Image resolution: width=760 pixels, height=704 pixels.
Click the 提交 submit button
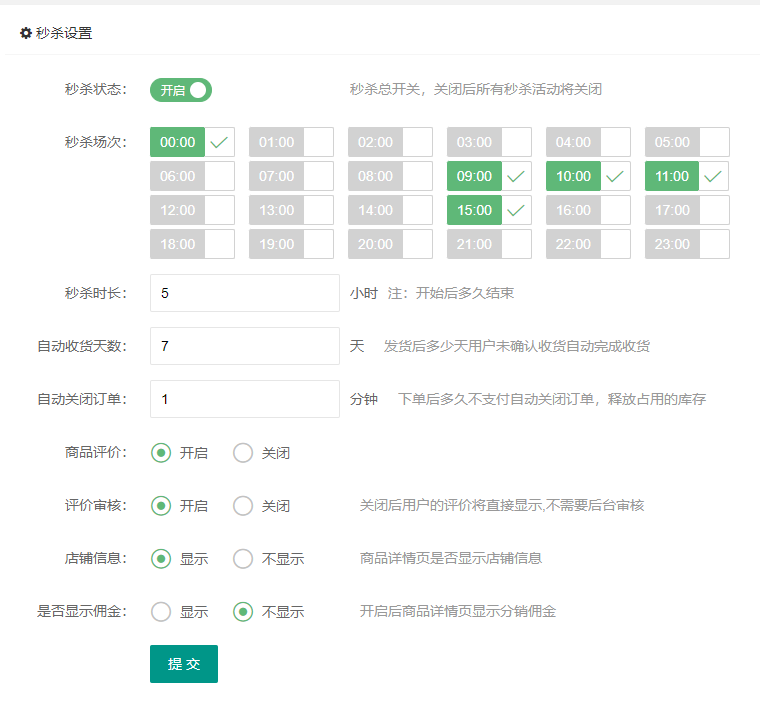[x=184, y=664]
